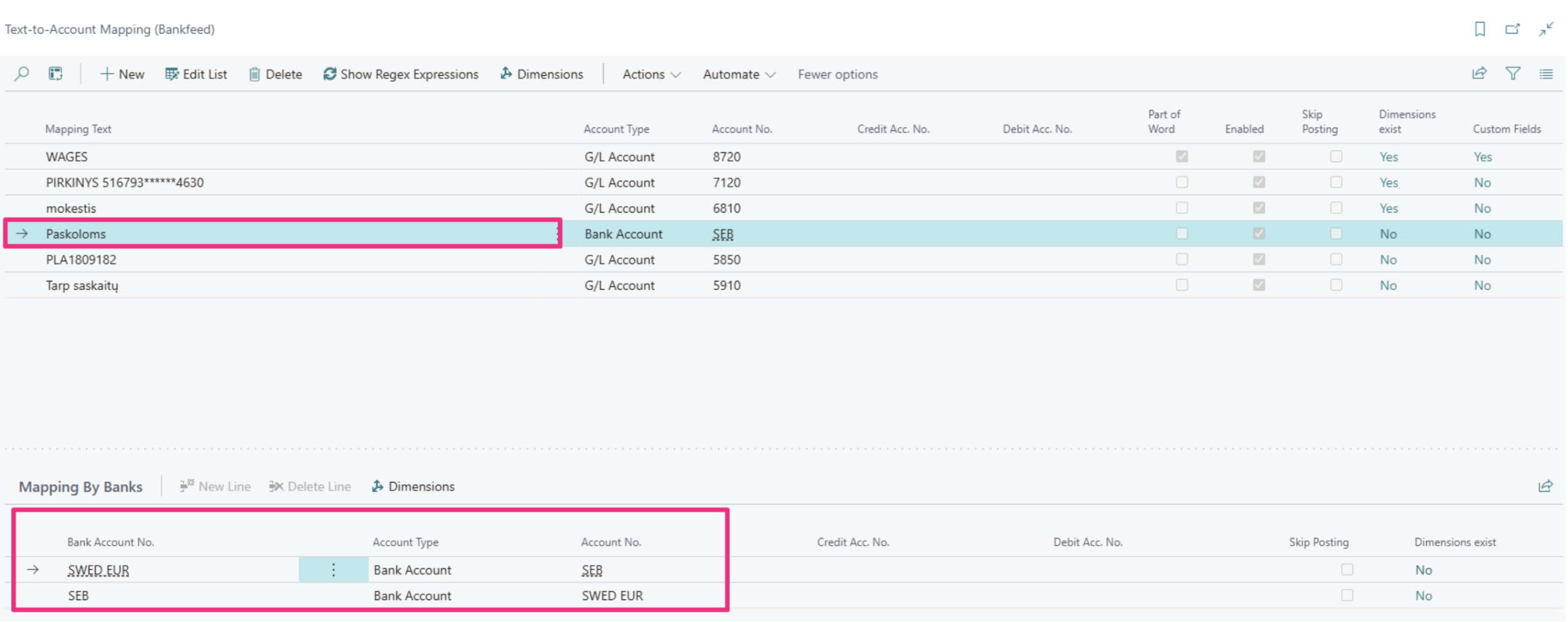Open page in new window icon
The image size is (1568, 622).
(x=1512, y=29)
